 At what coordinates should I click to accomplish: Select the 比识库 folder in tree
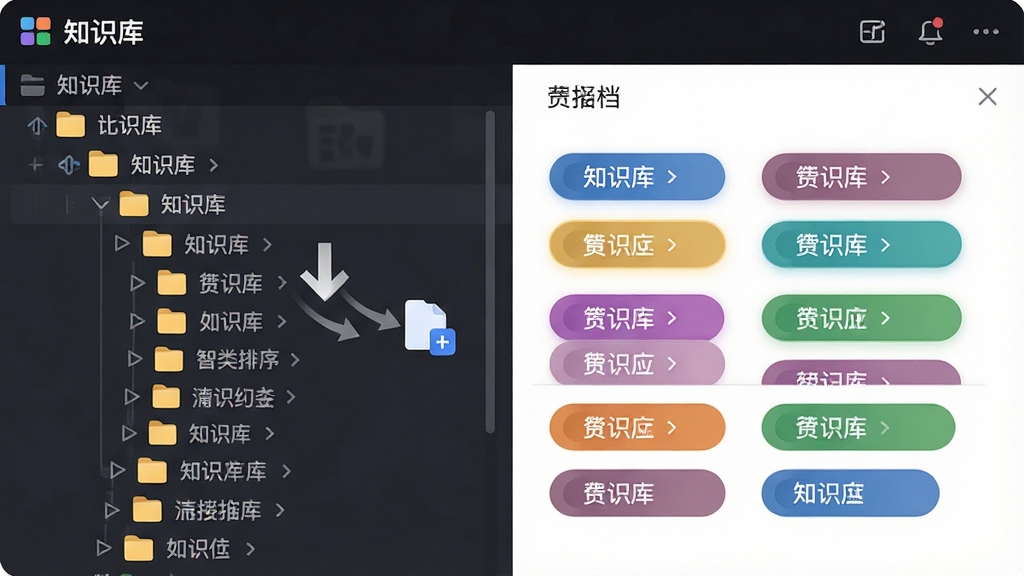coord(129,125)
